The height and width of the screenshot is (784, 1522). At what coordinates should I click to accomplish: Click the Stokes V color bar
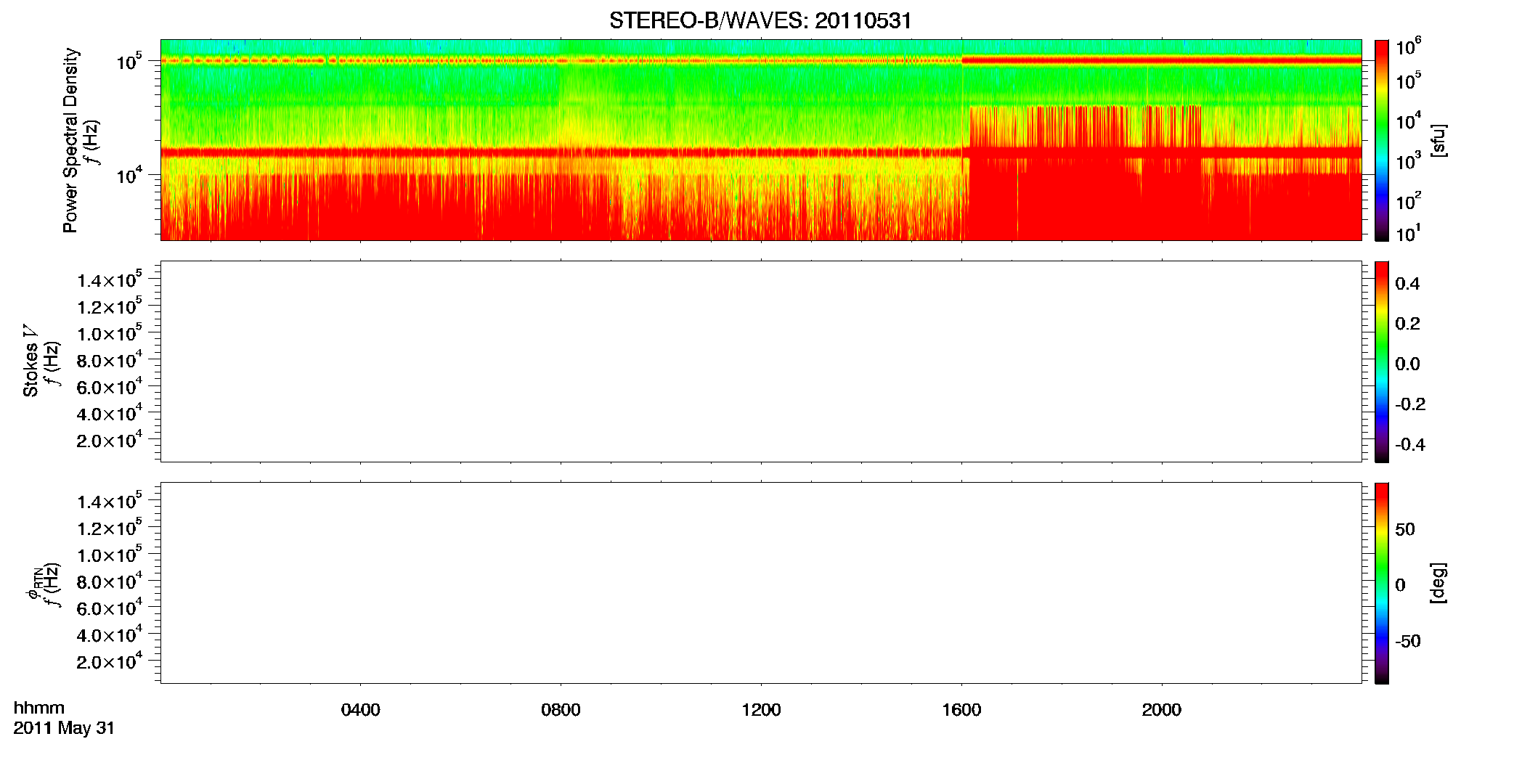tap(1382, 362)
